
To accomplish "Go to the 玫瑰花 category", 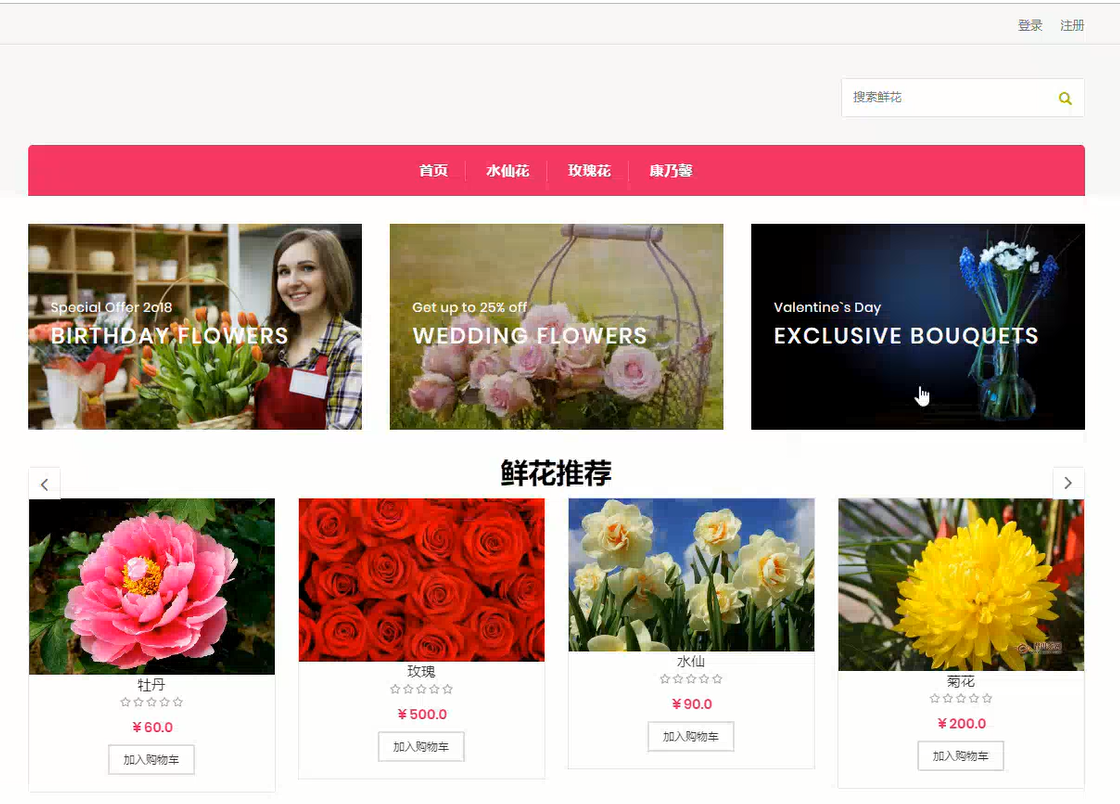I will tap(589, 171).
